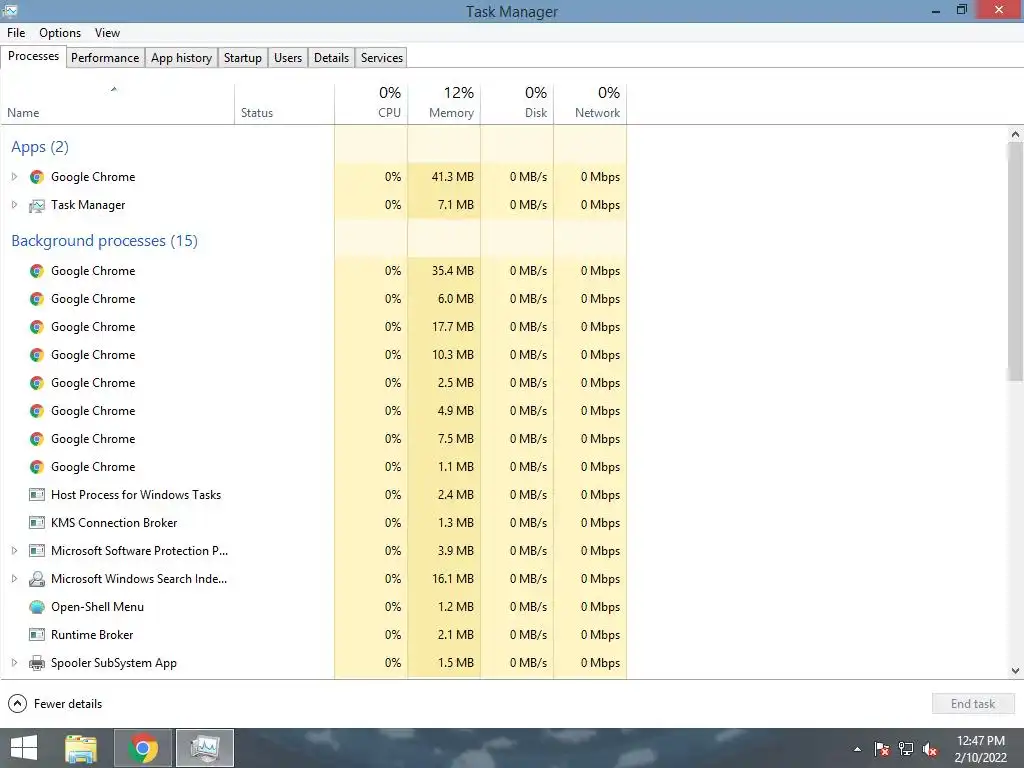
Task: Expand Microsoft Software Protection process
Action: point(14,551)
